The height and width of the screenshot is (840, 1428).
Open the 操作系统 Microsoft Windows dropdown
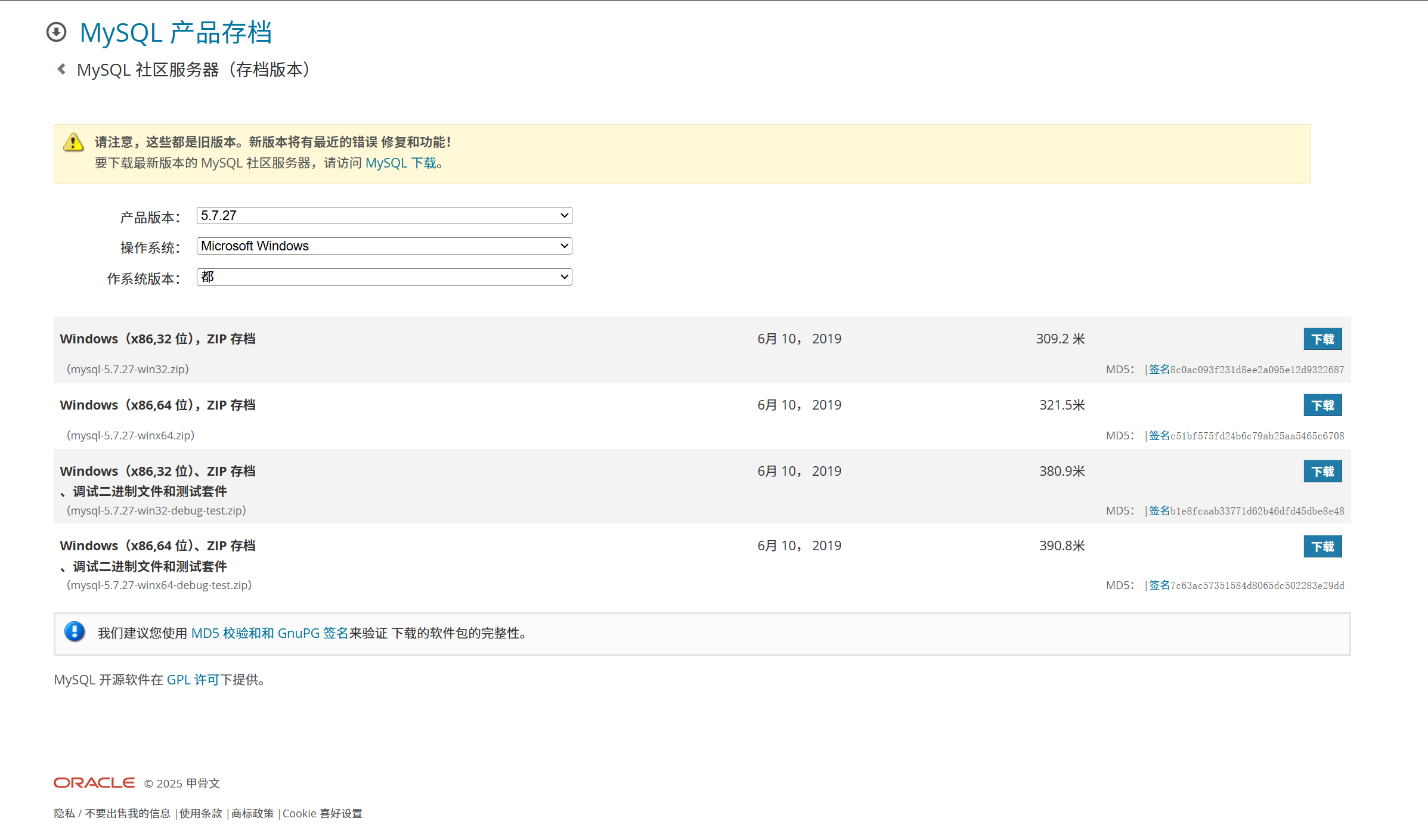tap(384, 246)
